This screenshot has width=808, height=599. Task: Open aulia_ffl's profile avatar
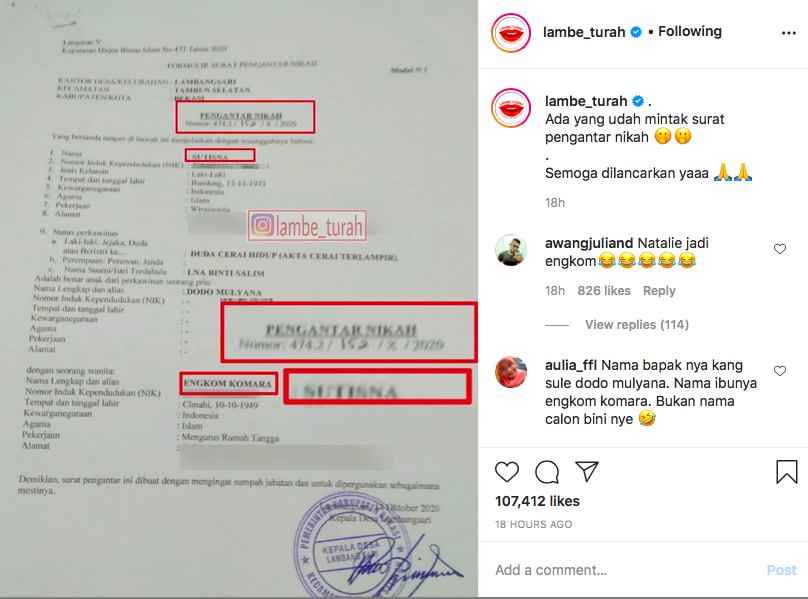(511, 372)
